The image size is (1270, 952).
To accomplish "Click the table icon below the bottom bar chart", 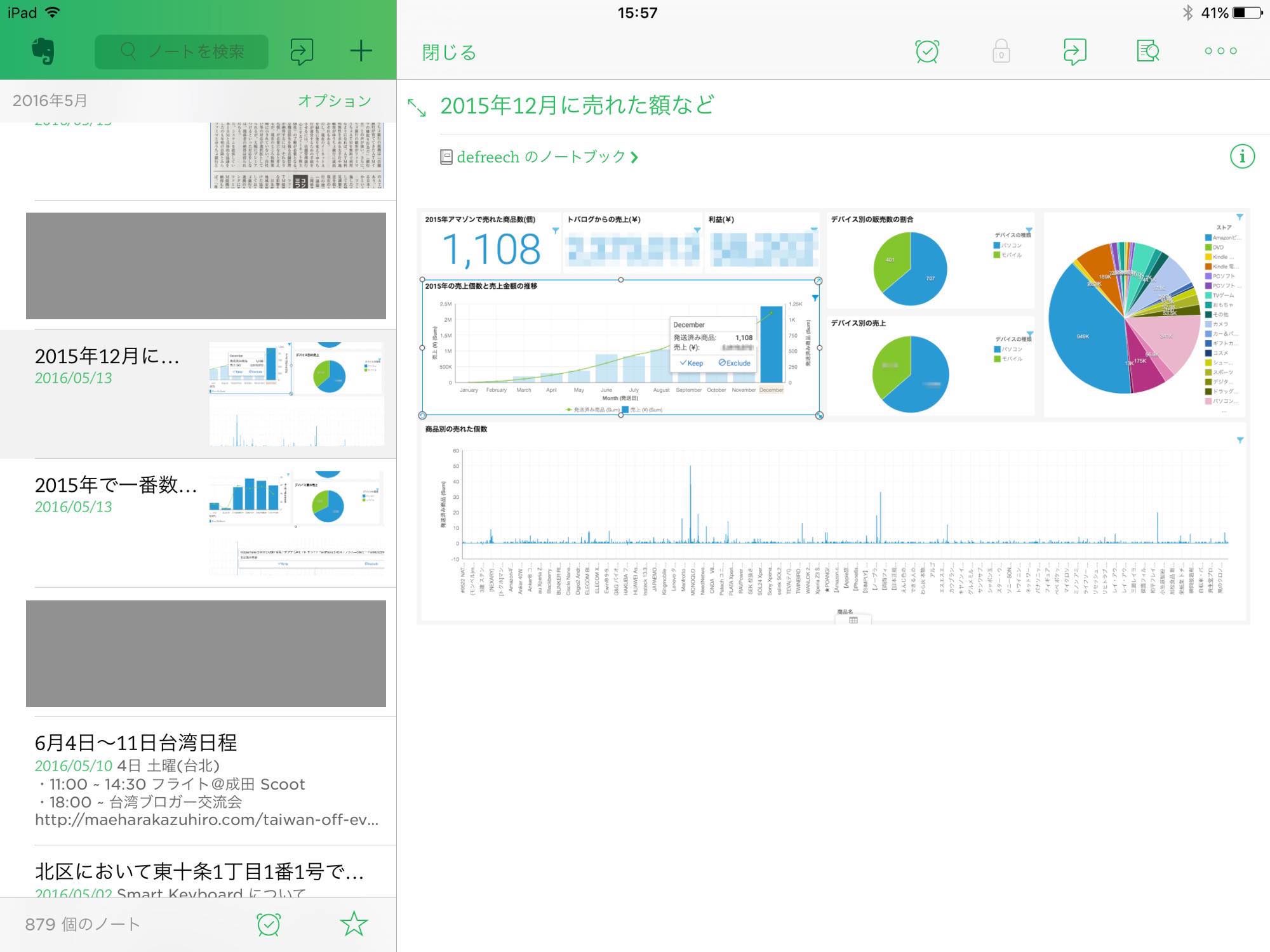I will (x=853, y=620).
